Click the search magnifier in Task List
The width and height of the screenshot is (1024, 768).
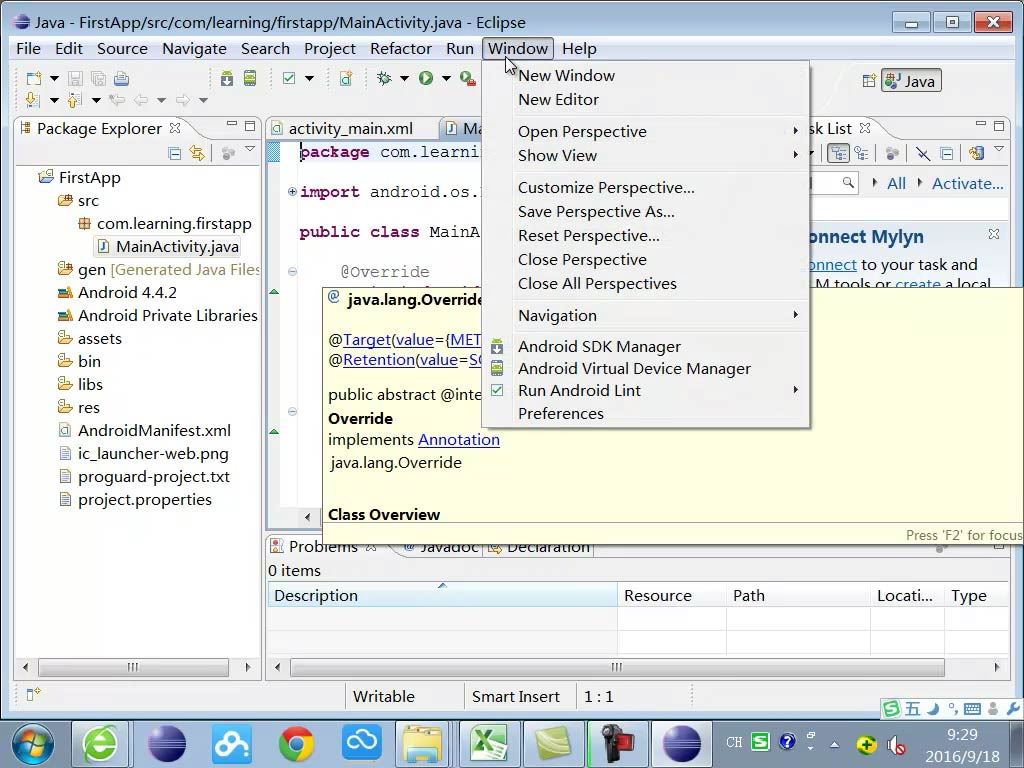click(848, 183)
